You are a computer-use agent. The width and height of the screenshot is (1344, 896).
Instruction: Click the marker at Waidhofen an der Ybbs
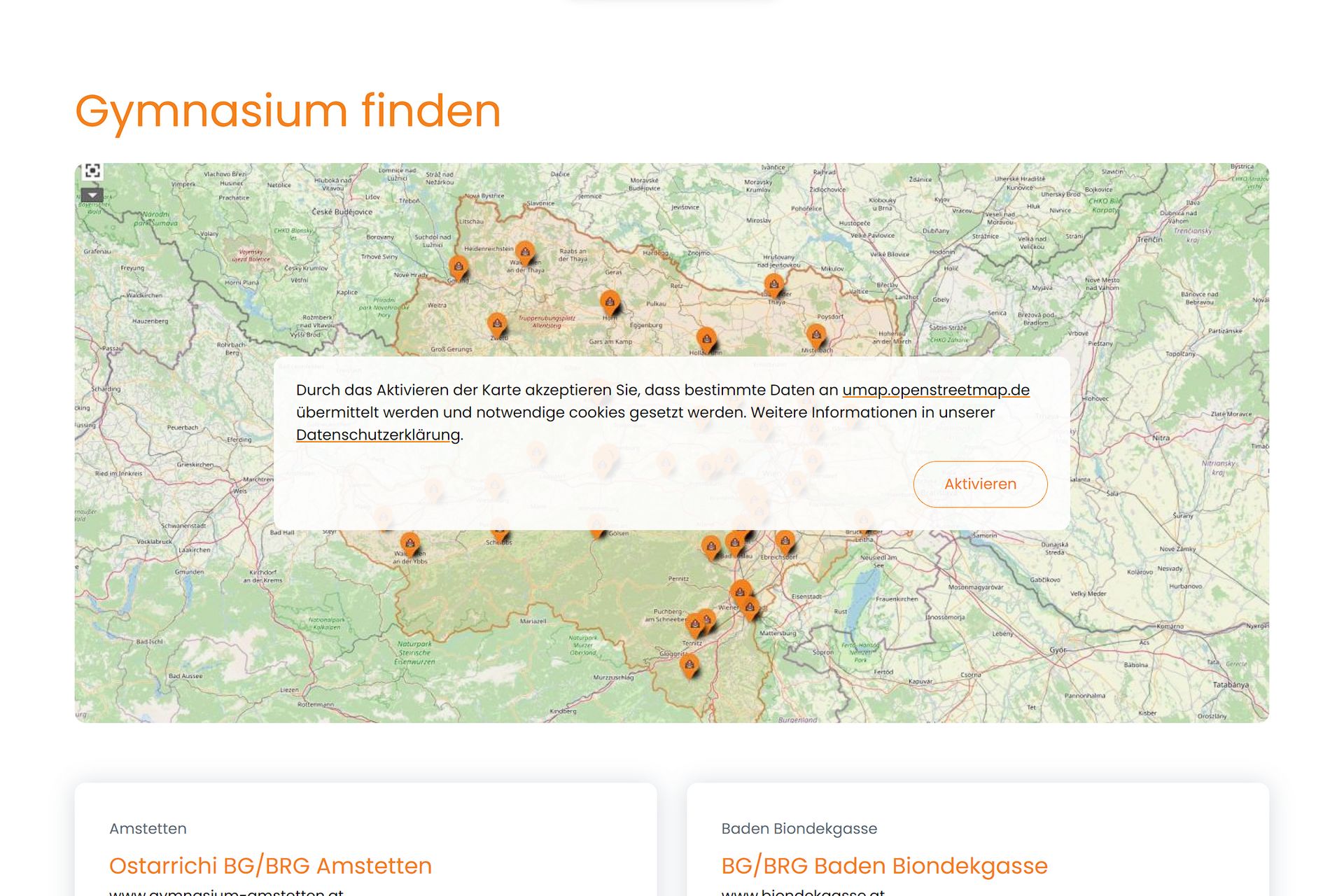coord(409,542)
